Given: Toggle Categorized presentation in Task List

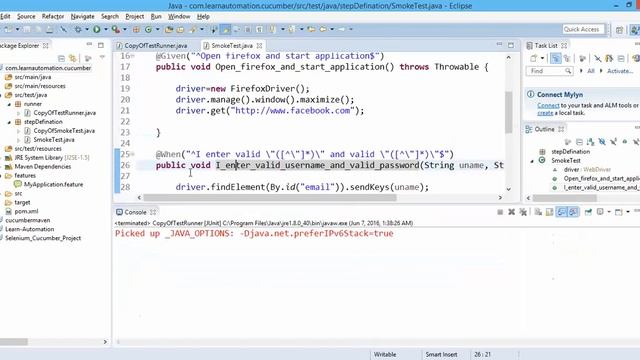Looking at the screenshot, I should click(556, 58).
